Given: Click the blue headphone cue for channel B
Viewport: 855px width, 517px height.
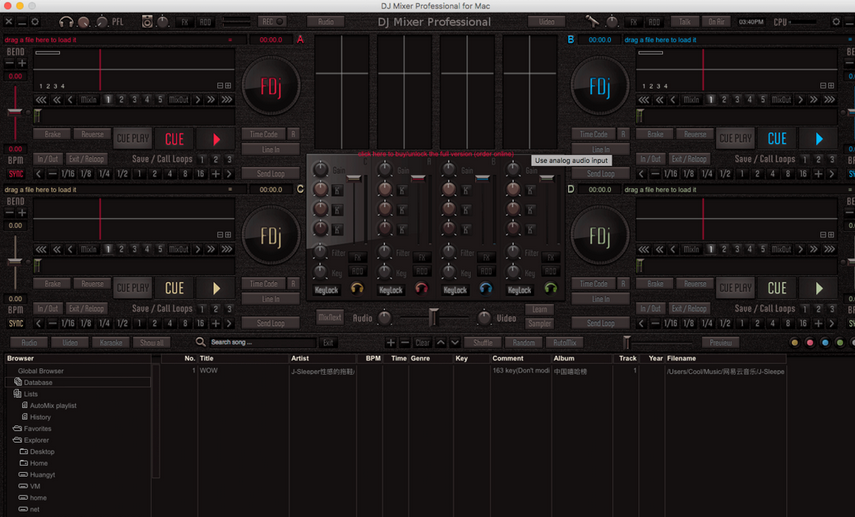Looking at the screenshot, I should click(x=486, y=288).
